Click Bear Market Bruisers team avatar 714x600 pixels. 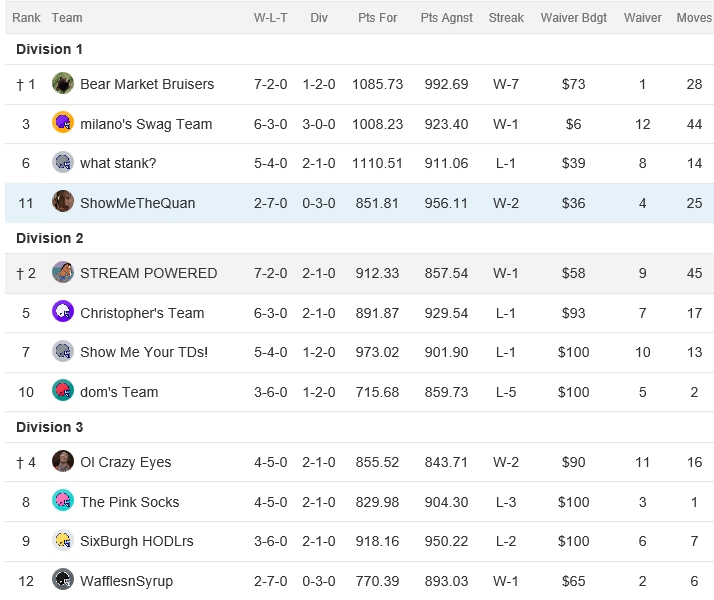click(x=63, y=83)
